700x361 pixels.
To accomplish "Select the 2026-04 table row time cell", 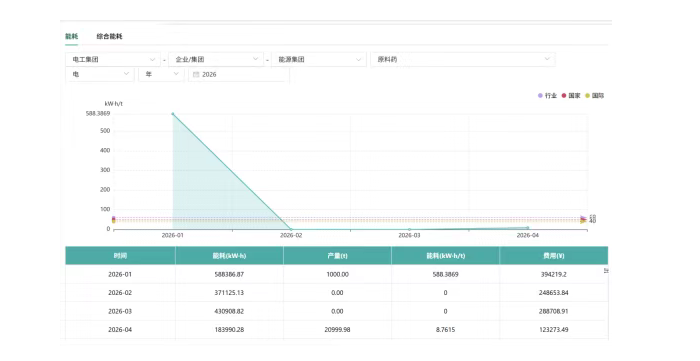I will [x=120, y=330].
